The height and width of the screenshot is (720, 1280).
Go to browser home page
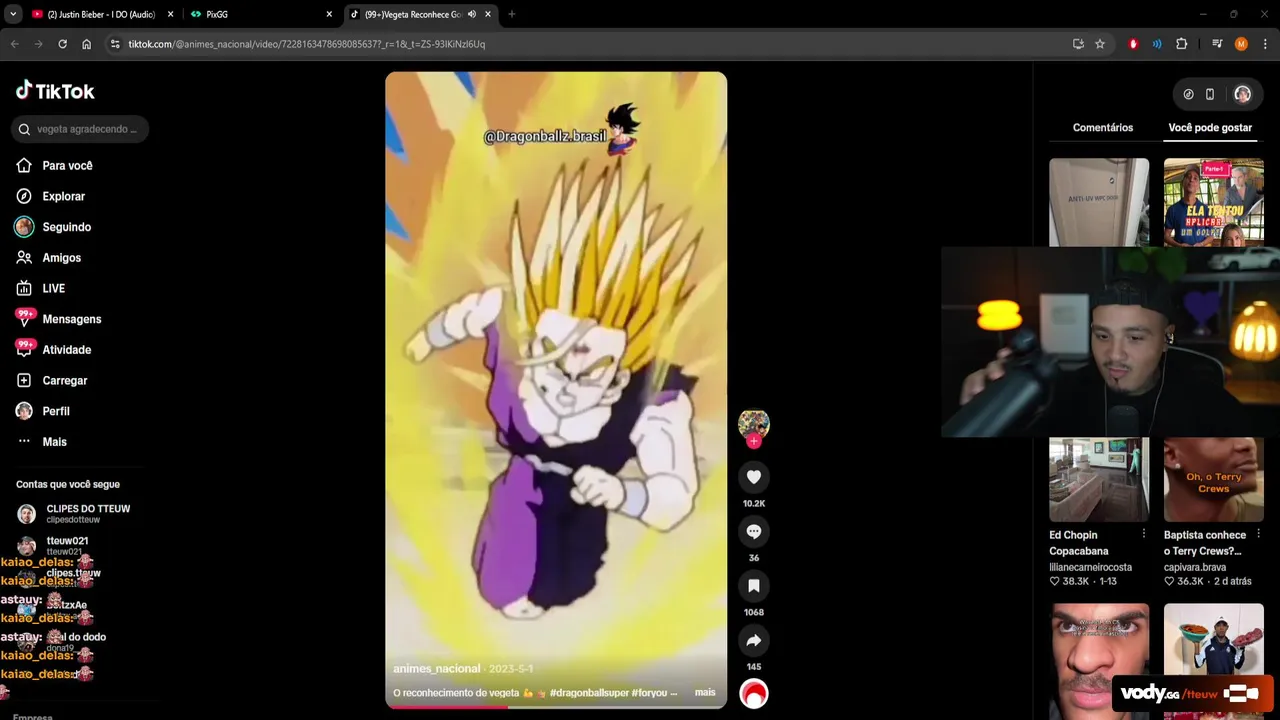pyautogui.click(x=87, y=44)
